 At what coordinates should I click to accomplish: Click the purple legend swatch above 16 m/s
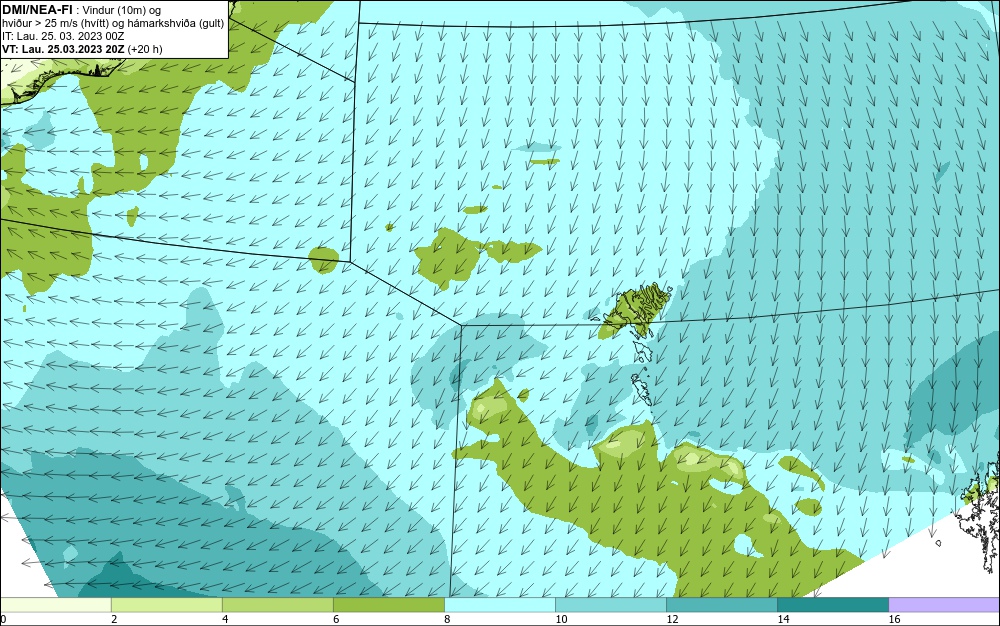pos(945,605)
